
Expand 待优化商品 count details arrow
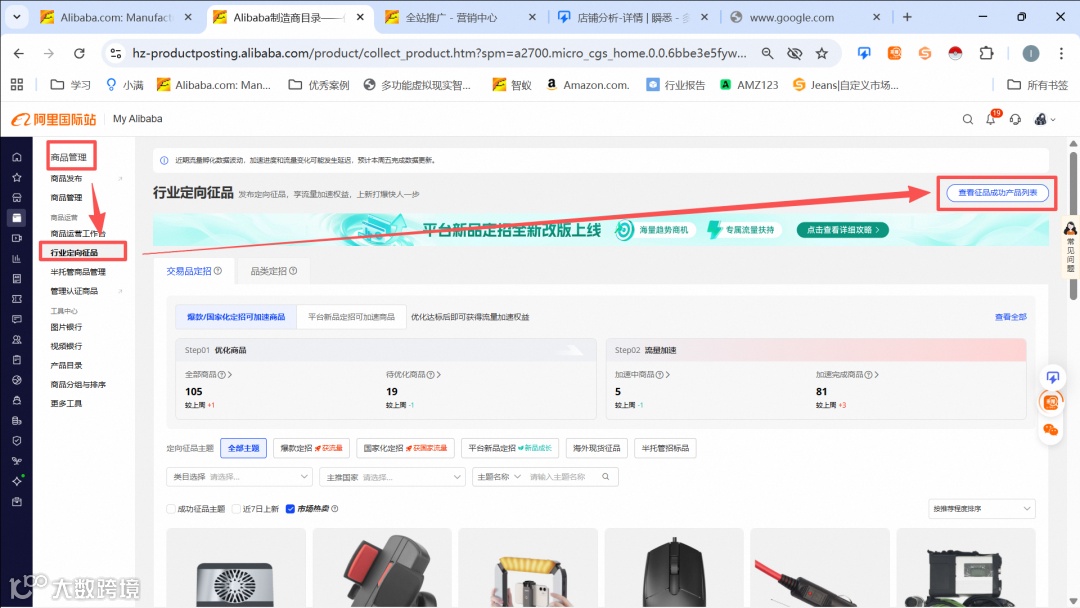tap(439, 375)
